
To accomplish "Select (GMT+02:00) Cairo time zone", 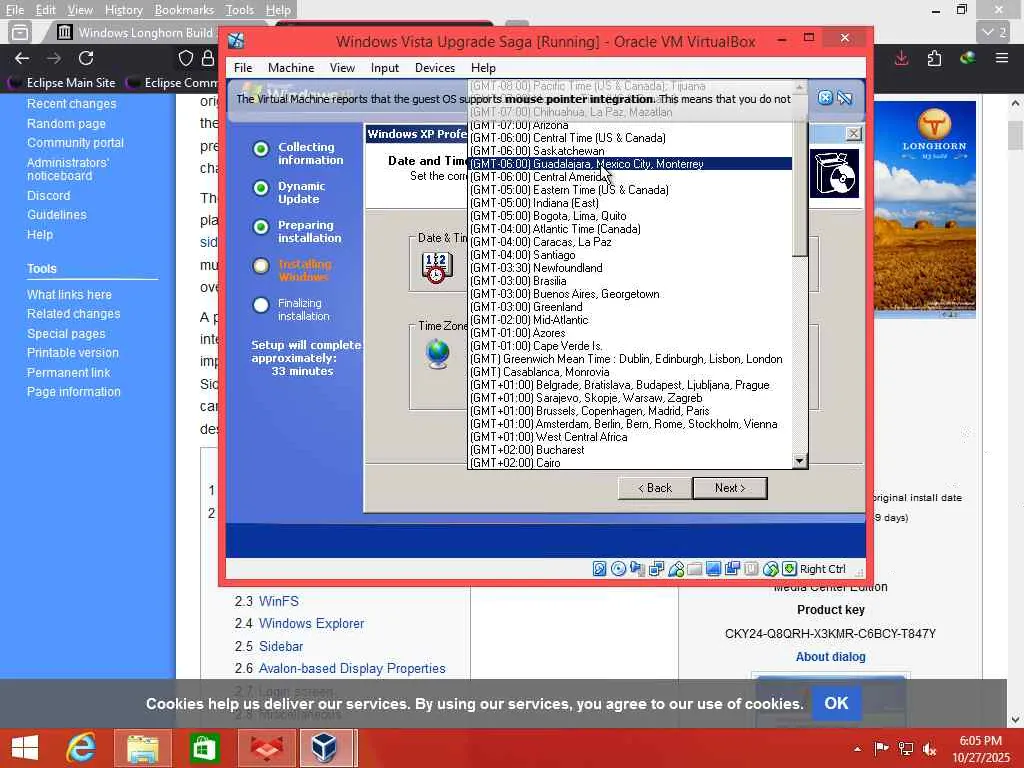I will (x=631, y=462).
